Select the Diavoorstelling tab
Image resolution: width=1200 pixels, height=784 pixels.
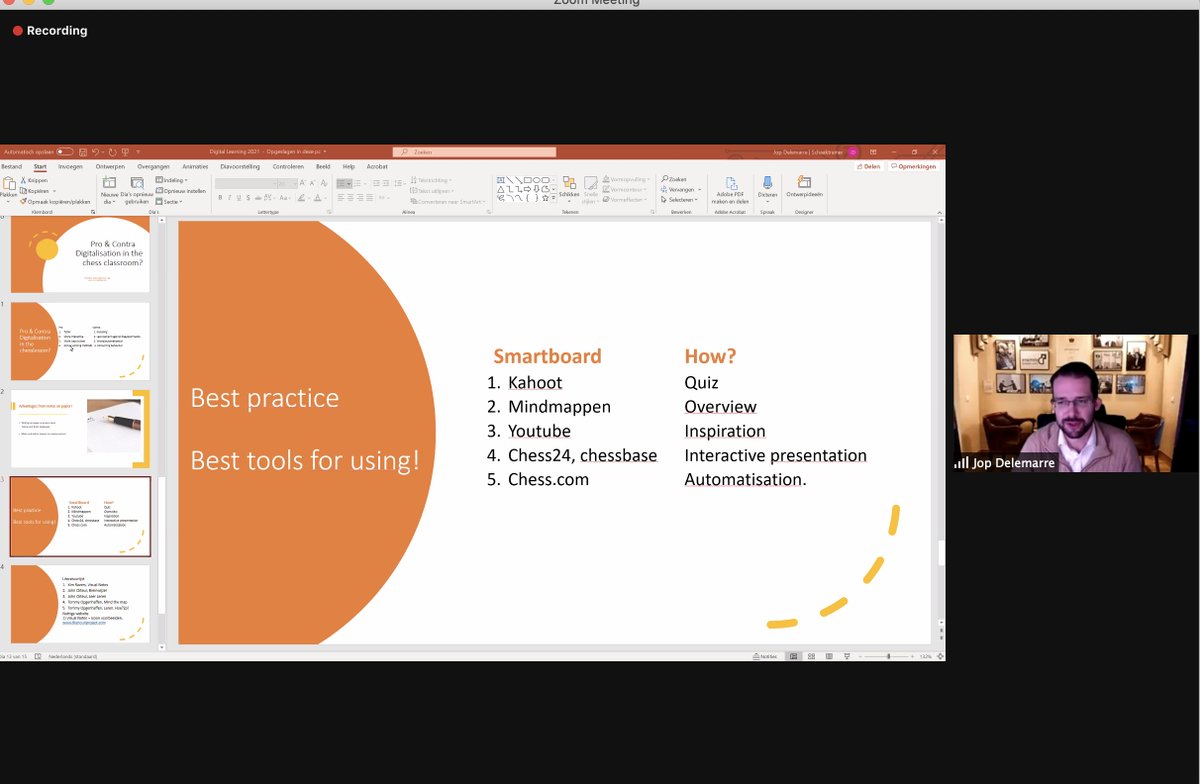[240, 167]
